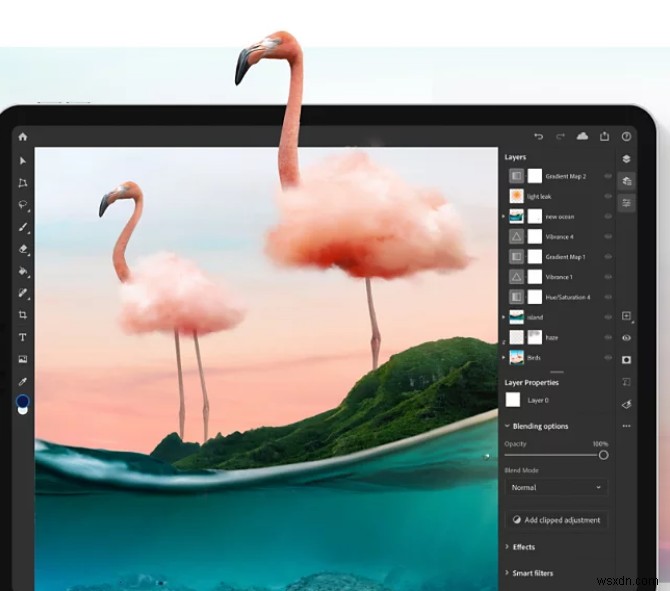Expand the new ocean layer group

(x=504, y=216)
